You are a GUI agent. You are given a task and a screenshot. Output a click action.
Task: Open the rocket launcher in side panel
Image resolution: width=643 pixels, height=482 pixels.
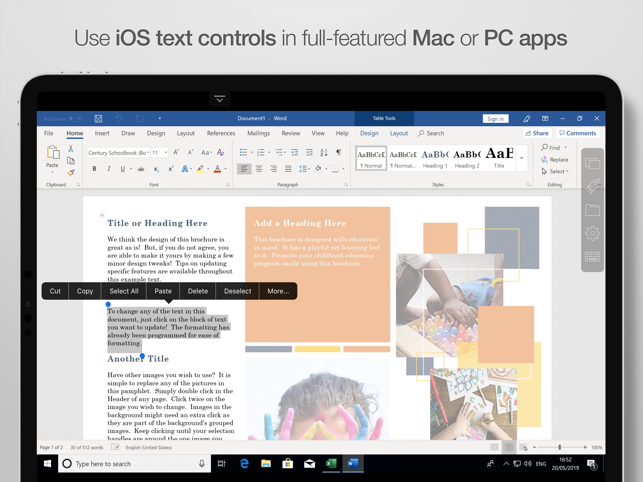tap(593, 186)
